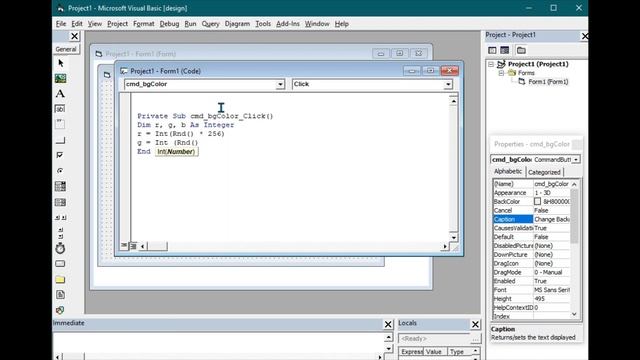Image resolution: width=640 pixels, height=360 pixels.
Task: Select the Shape control in the toolbox
Action: tap(60, 310)
